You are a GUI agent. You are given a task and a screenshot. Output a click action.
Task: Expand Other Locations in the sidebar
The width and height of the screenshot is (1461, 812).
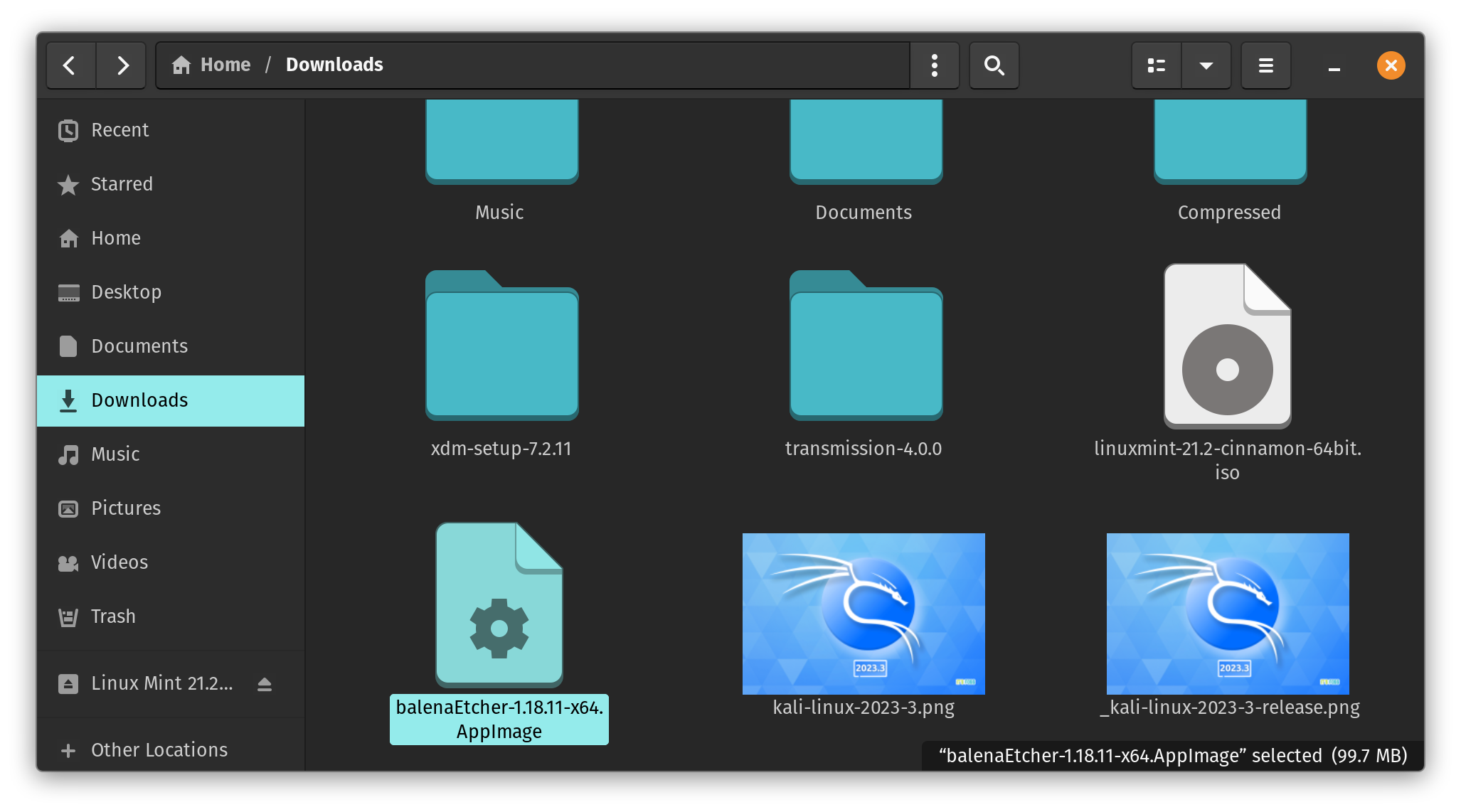pos(159,749)
